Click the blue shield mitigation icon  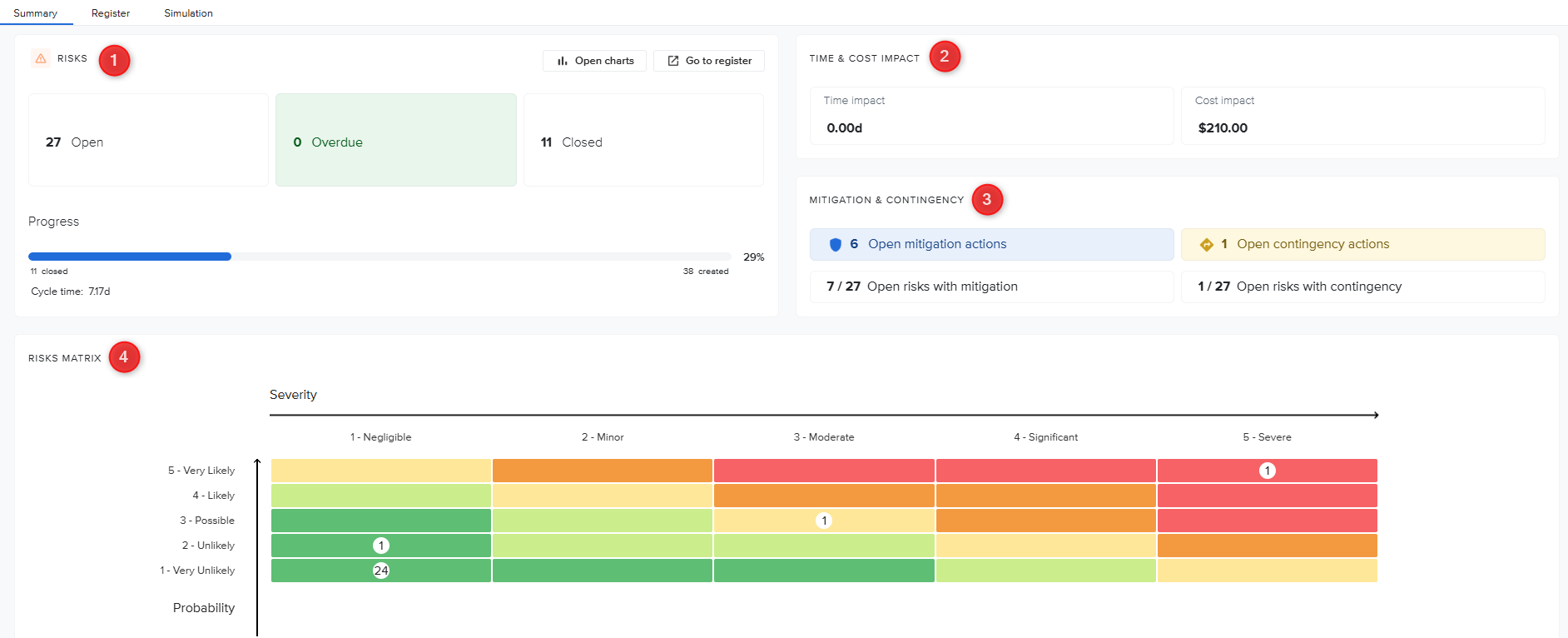(836, 245)
